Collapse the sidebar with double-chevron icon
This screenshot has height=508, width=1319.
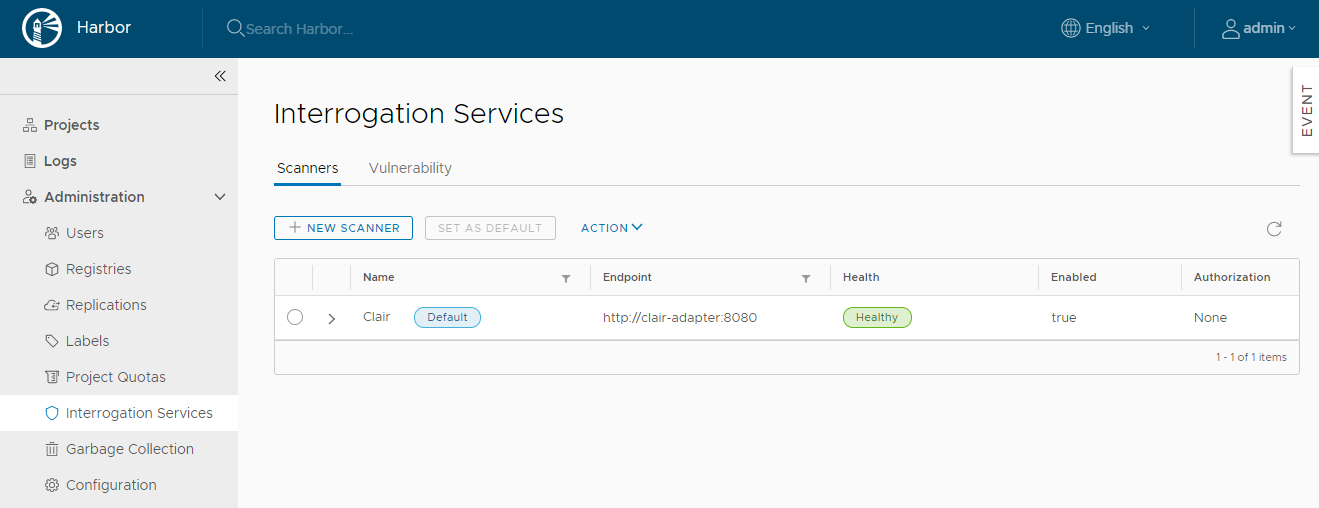[x=220, y=76]
